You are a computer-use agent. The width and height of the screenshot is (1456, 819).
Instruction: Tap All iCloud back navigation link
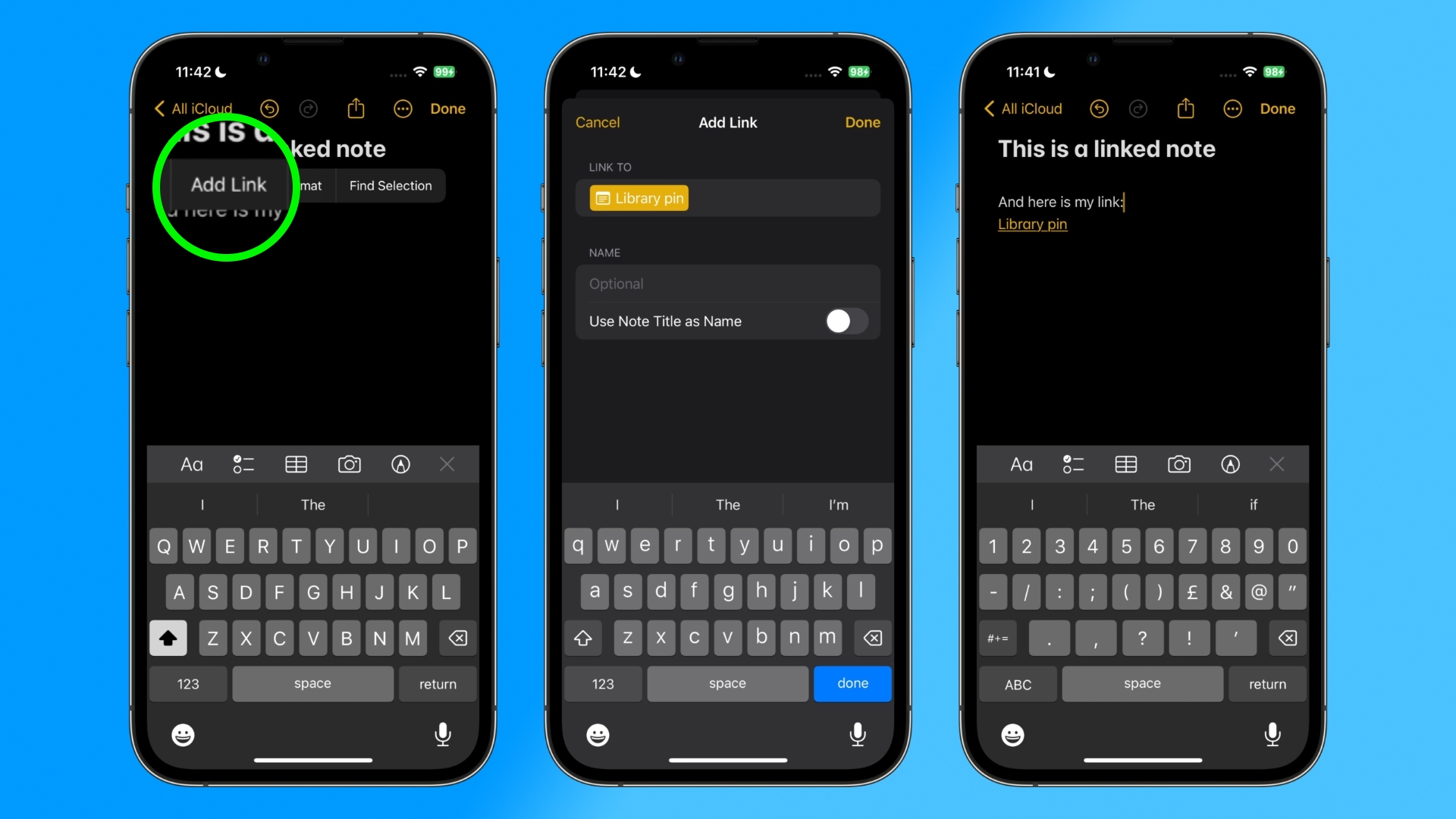click(192, 107)
